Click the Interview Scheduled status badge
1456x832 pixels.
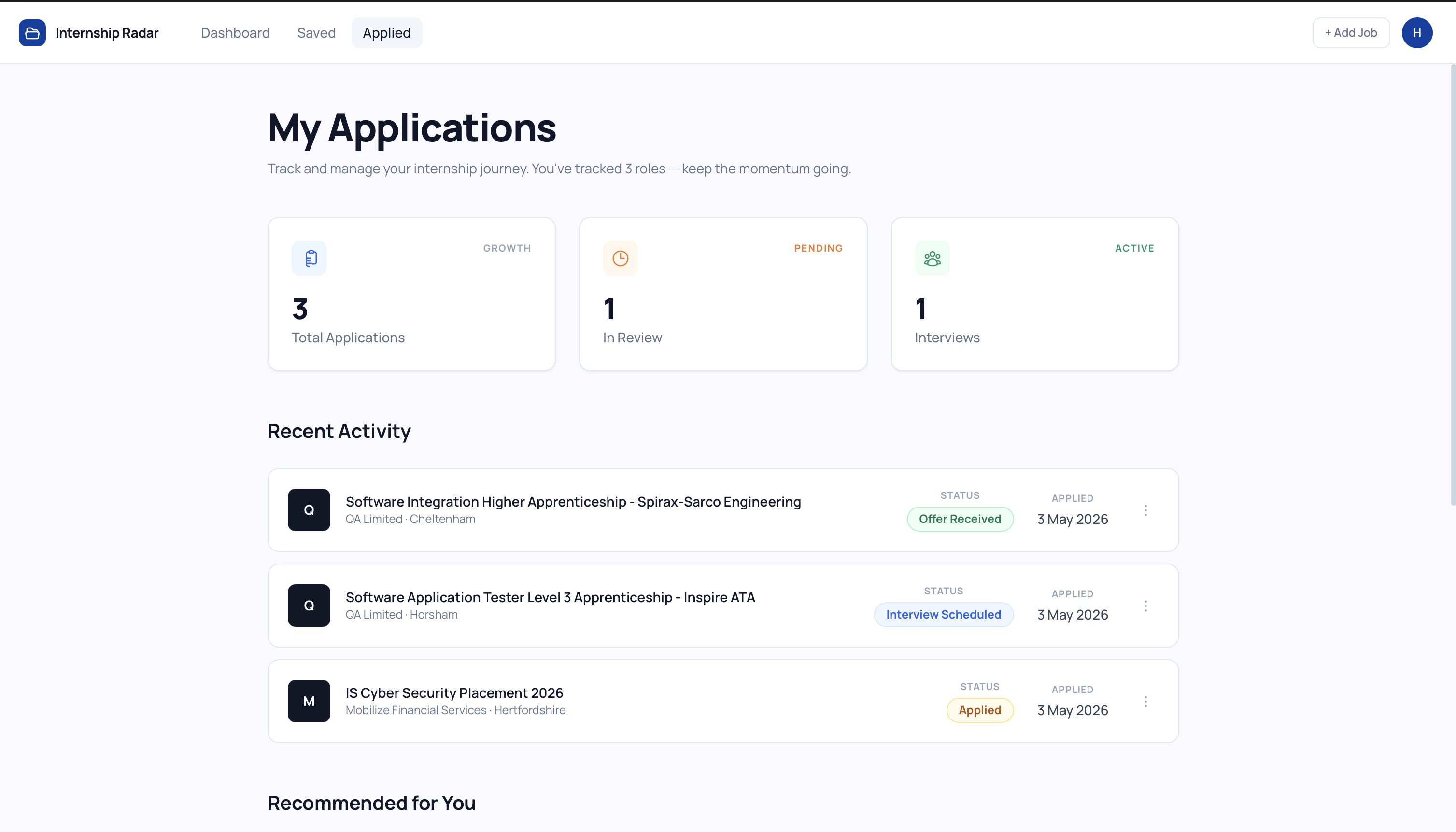[944, 614]
